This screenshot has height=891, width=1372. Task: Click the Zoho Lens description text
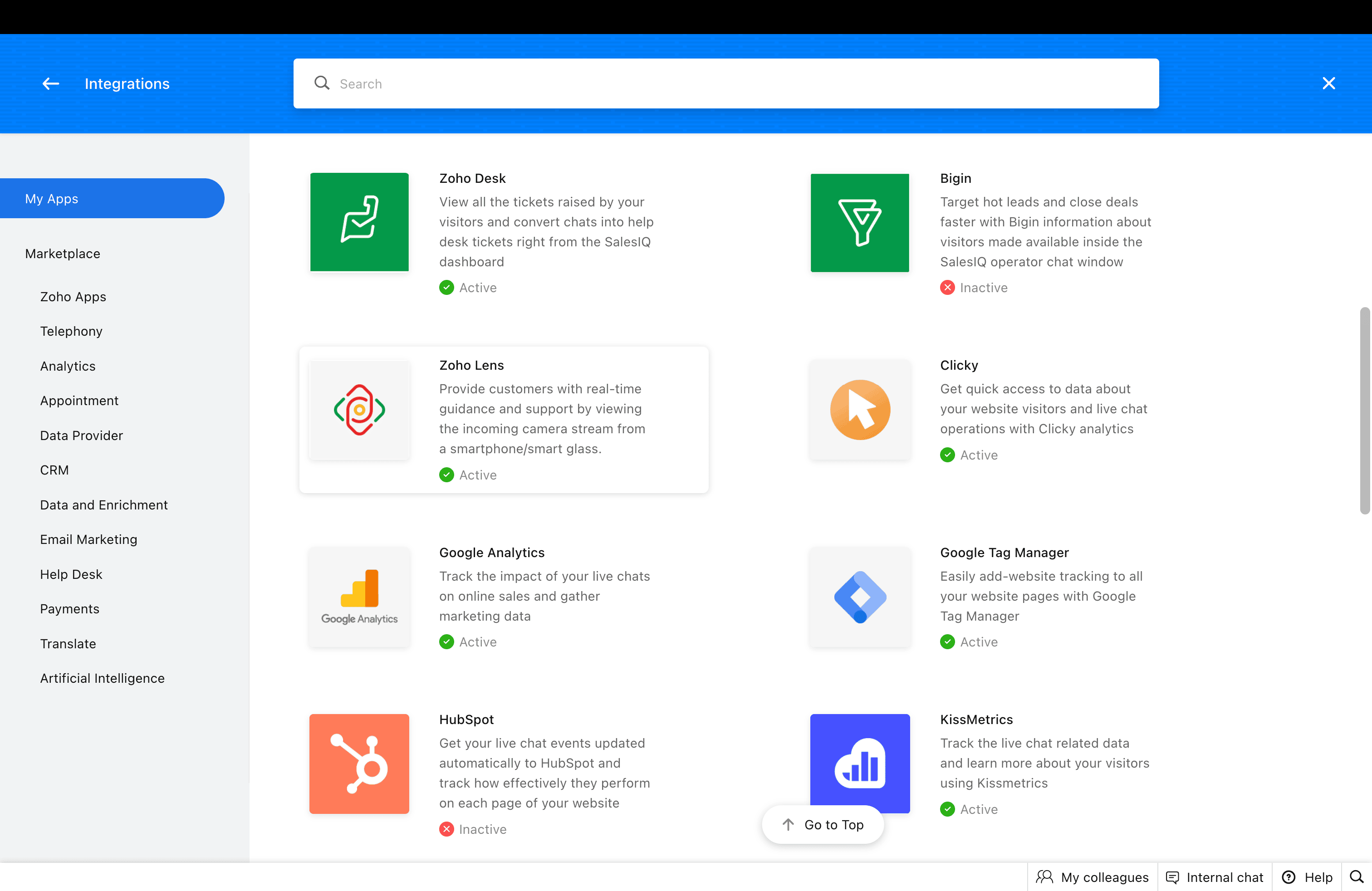pyautogui.click(x=542, y=419)
